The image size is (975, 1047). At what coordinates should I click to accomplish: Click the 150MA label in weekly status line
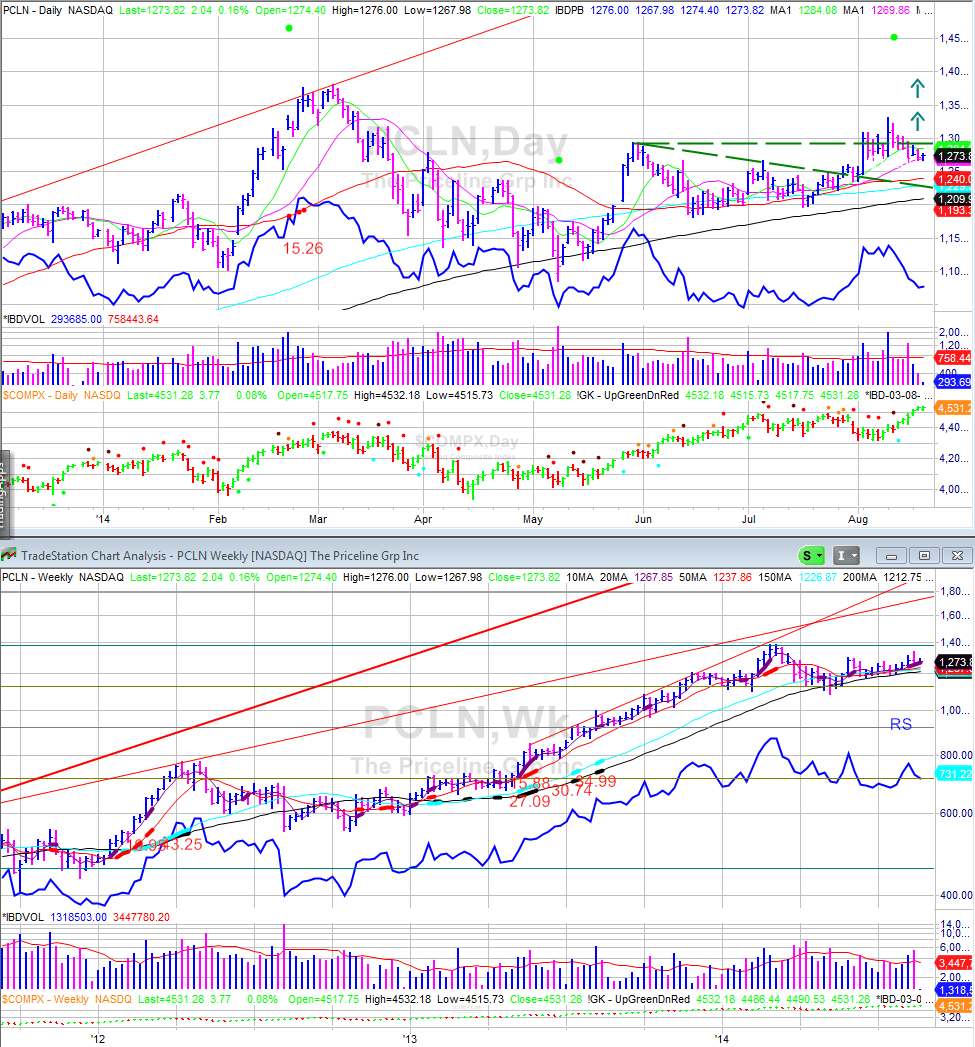tap(775, 577)
